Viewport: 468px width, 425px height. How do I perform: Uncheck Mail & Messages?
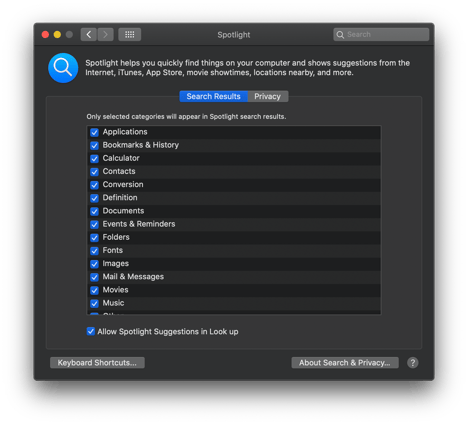point(94,277)
